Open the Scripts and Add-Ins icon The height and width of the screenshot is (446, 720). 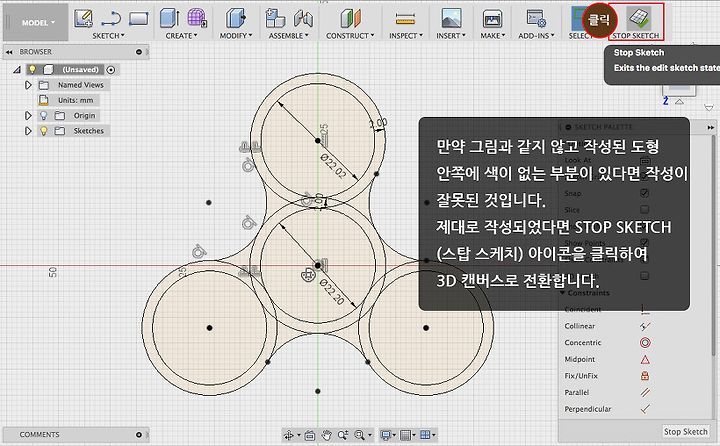click(536, 18)
